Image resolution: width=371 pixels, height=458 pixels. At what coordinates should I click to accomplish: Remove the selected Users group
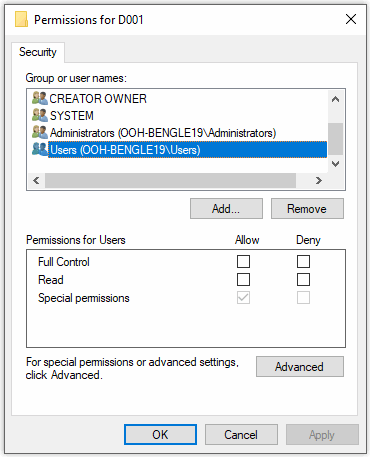[307, 209]
